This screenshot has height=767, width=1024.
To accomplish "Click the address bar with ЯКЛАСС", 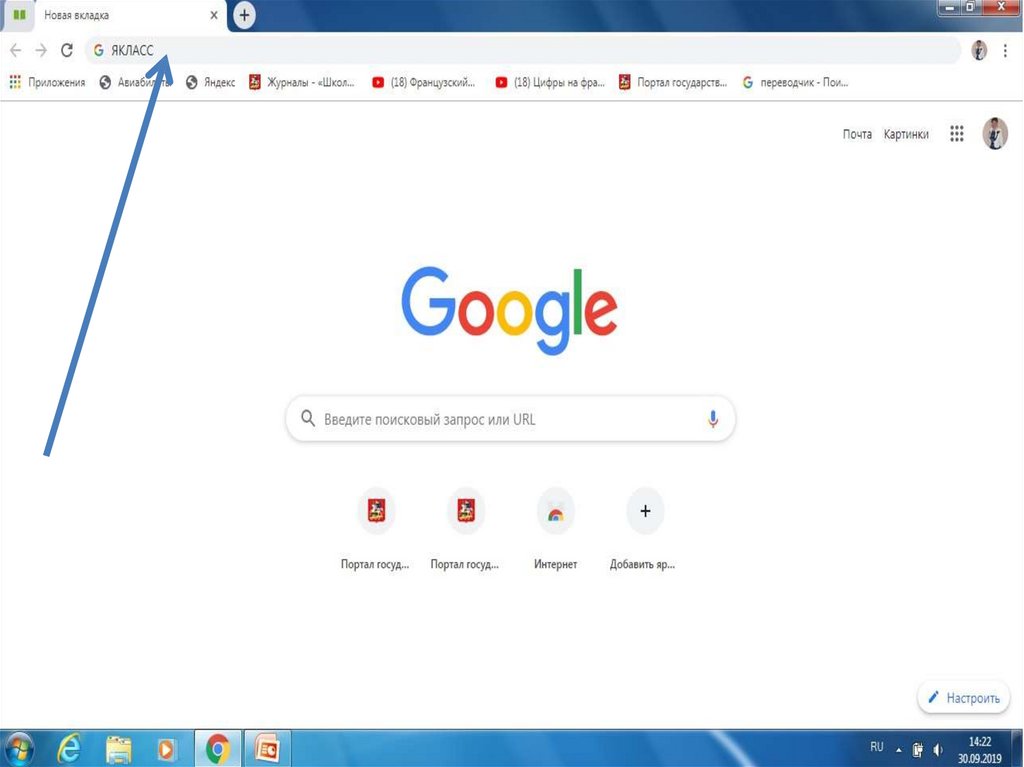I will click(522, 50).
